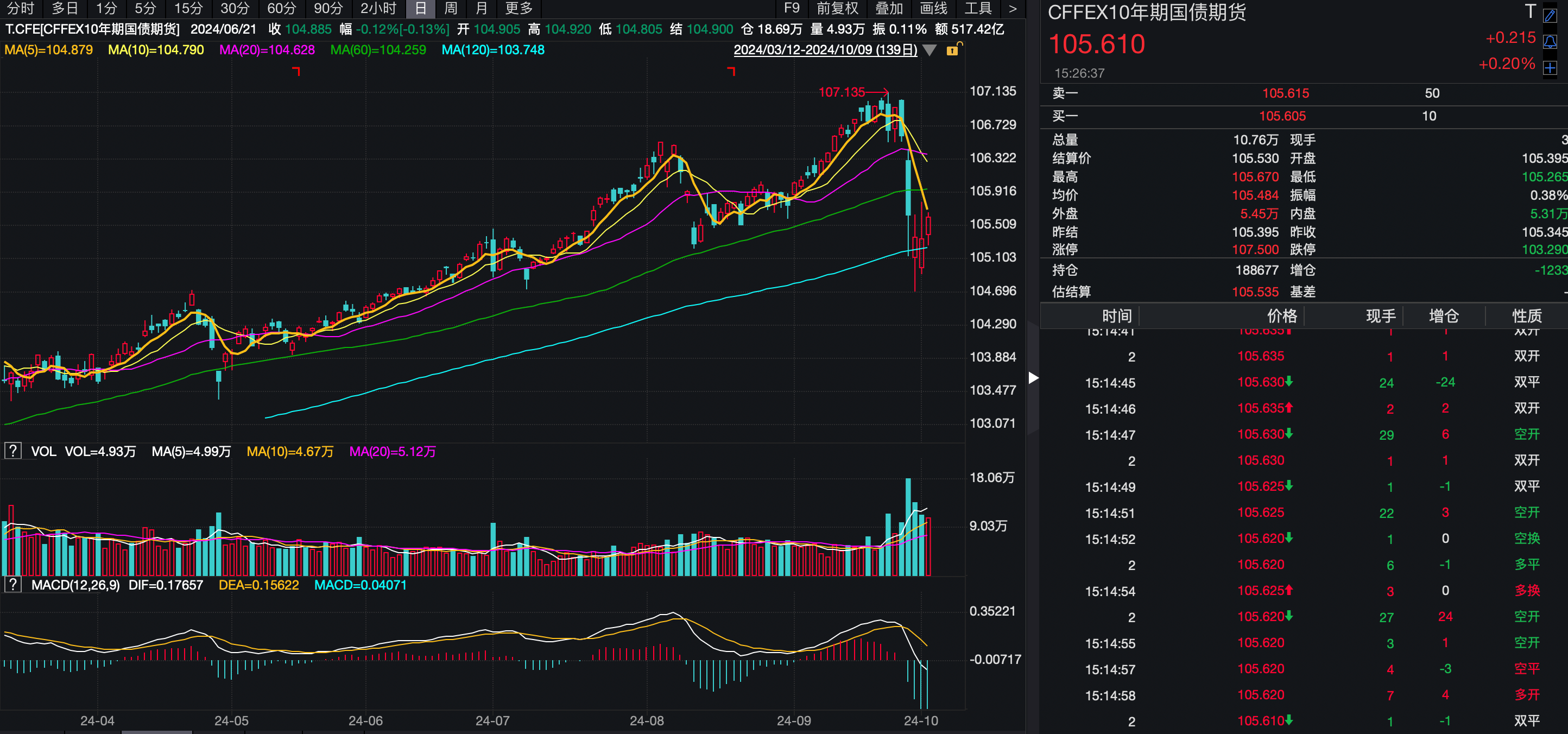Open the 更多 periods dropdown

click(x=519, y=9)
